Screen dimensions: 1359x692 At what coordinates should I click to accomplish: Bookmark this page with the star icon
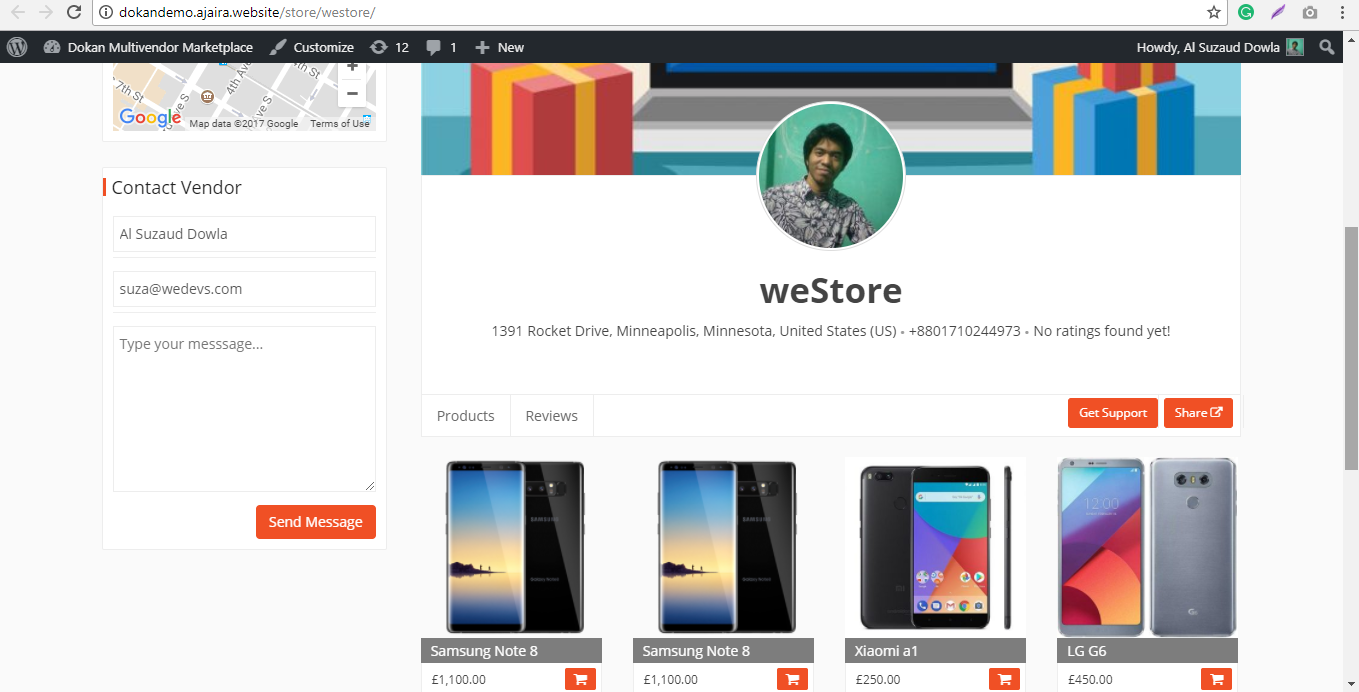point(1214,13)
